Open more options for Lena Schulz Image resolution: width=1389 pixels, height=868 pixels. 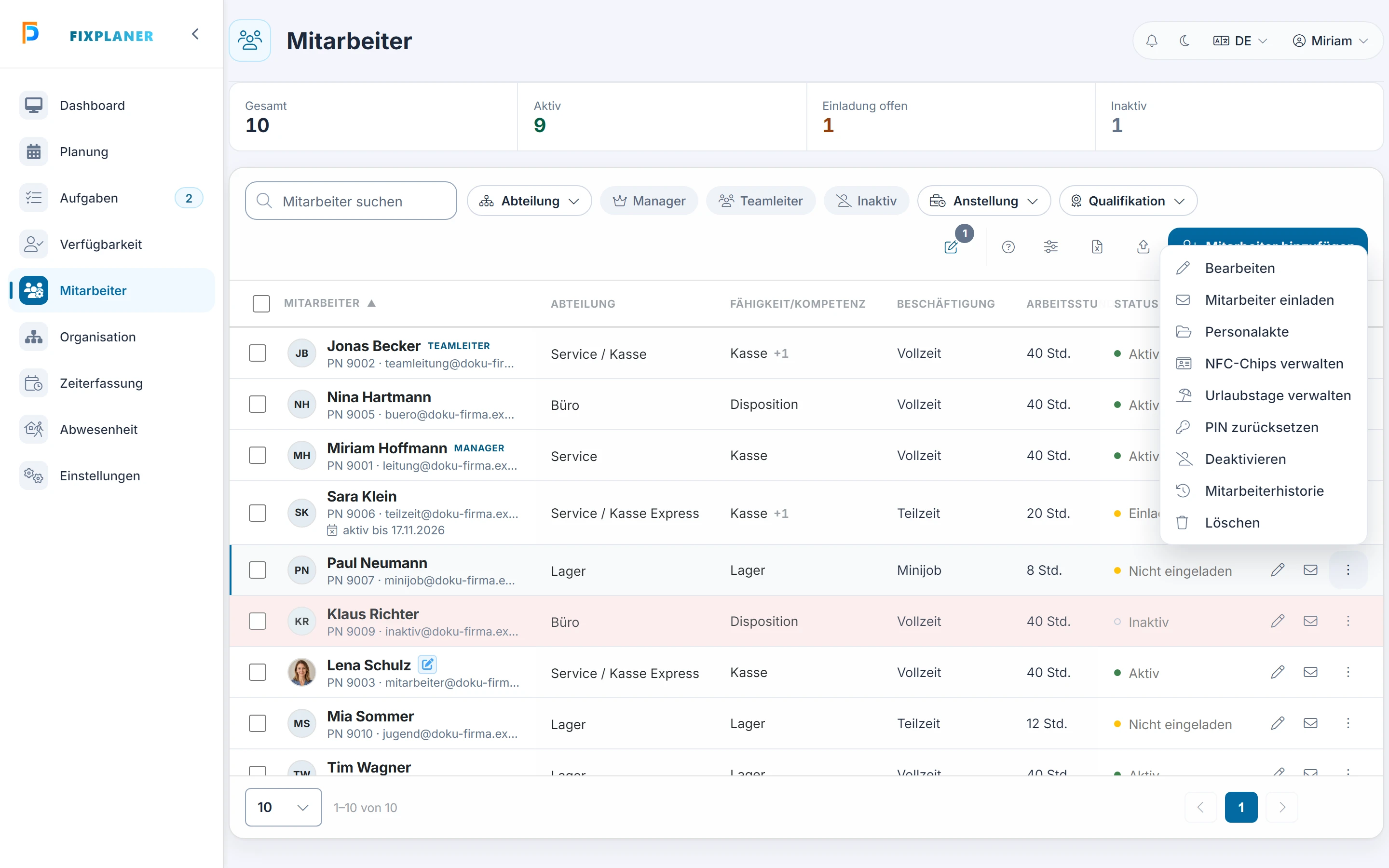pyautogui.click(x=1348, y=672)
